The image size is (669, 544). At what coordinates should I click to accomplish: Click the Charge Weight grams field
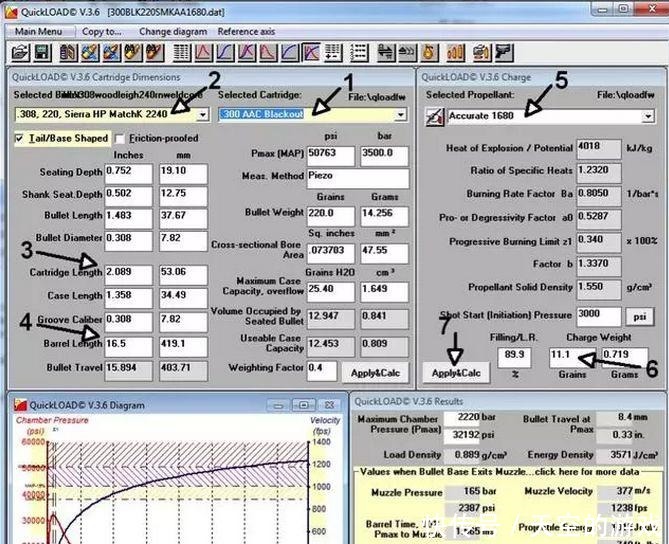624,358
